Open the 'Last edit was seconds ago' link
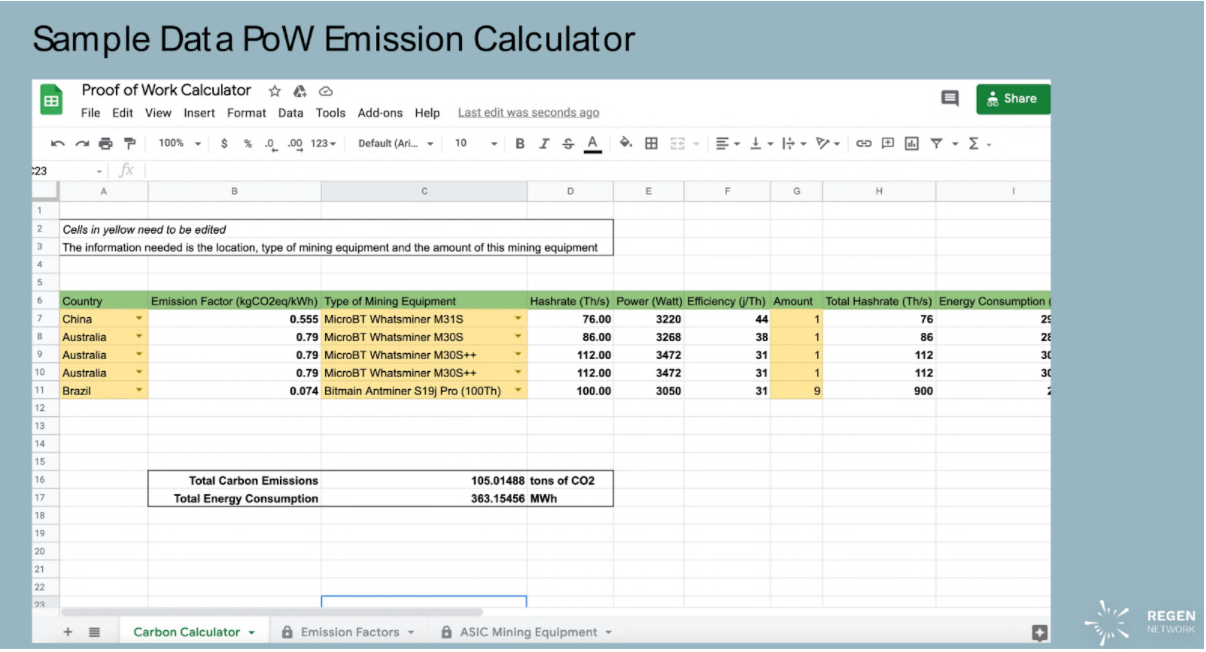The width and height of the screenshot is (1206, 652). tap(528, 113)
